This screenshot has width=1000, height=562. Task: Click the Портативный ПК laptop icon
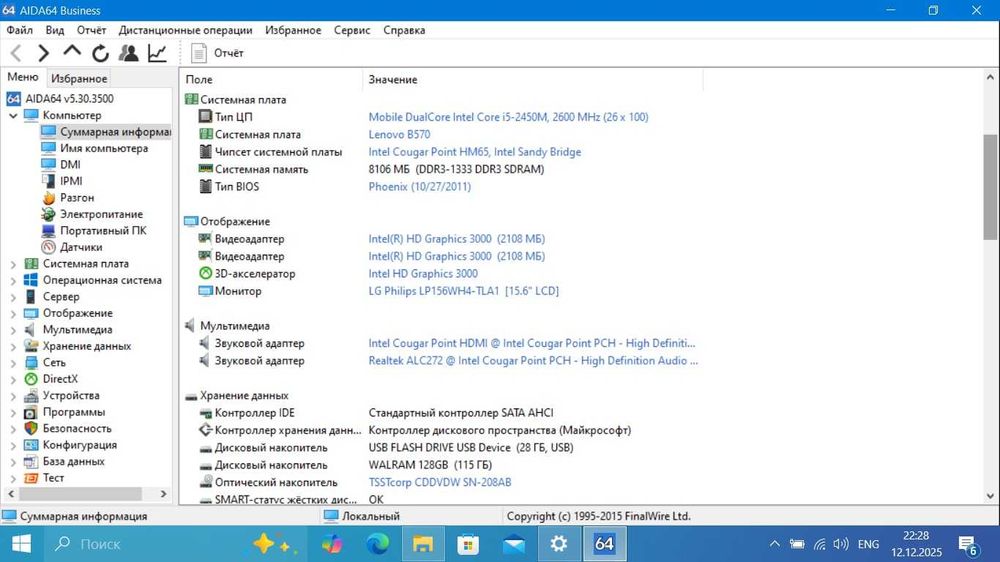click(x=48, y=231)
